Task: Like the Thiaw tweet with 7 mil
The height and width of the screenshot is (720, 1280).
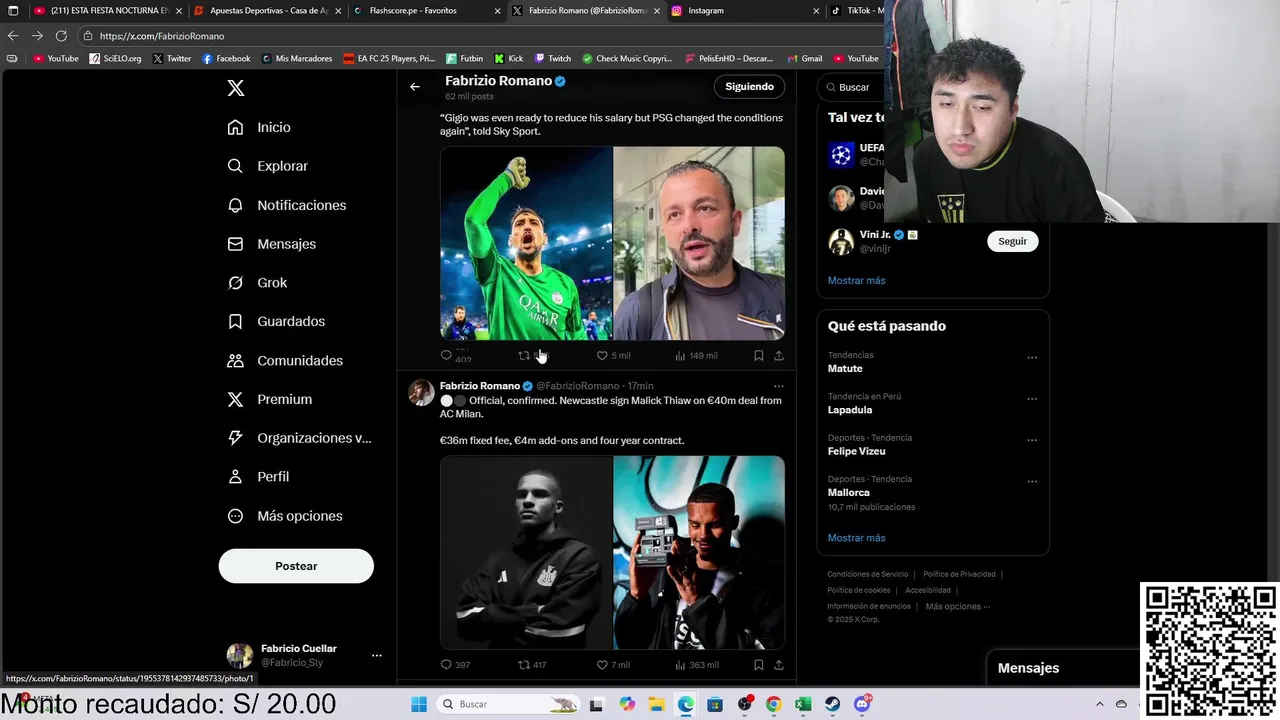Action: (x=613, y=664)
